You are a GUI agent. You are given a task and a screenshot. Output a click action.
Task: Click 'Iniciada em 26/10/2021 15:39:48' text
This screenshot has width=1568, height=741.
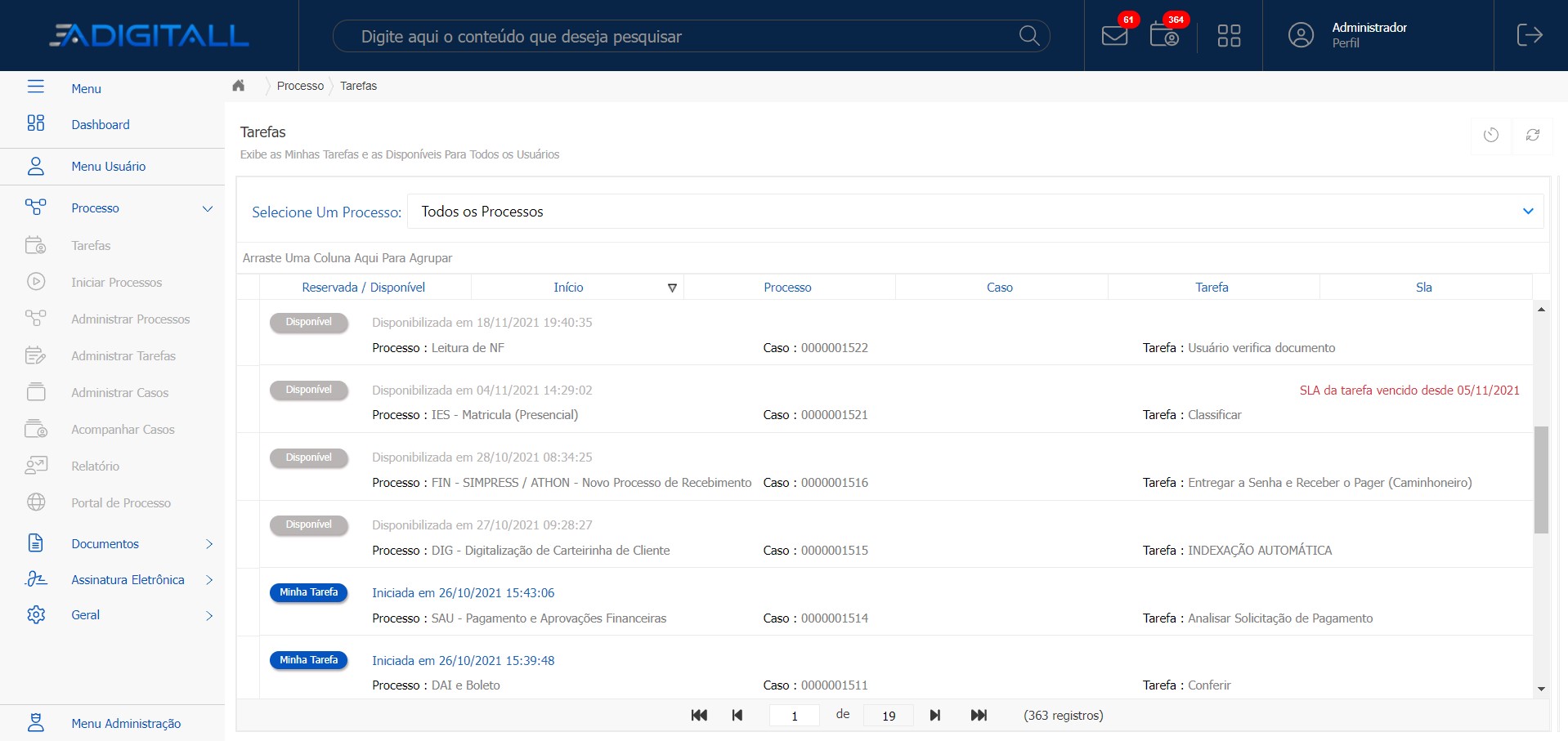tap(464, 661)
